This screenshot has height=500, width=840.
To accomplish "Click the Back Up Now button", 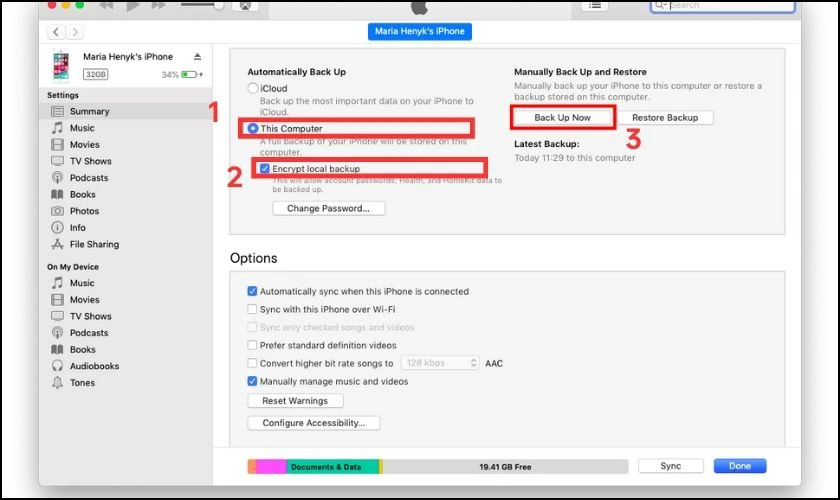I will point(562,118).
